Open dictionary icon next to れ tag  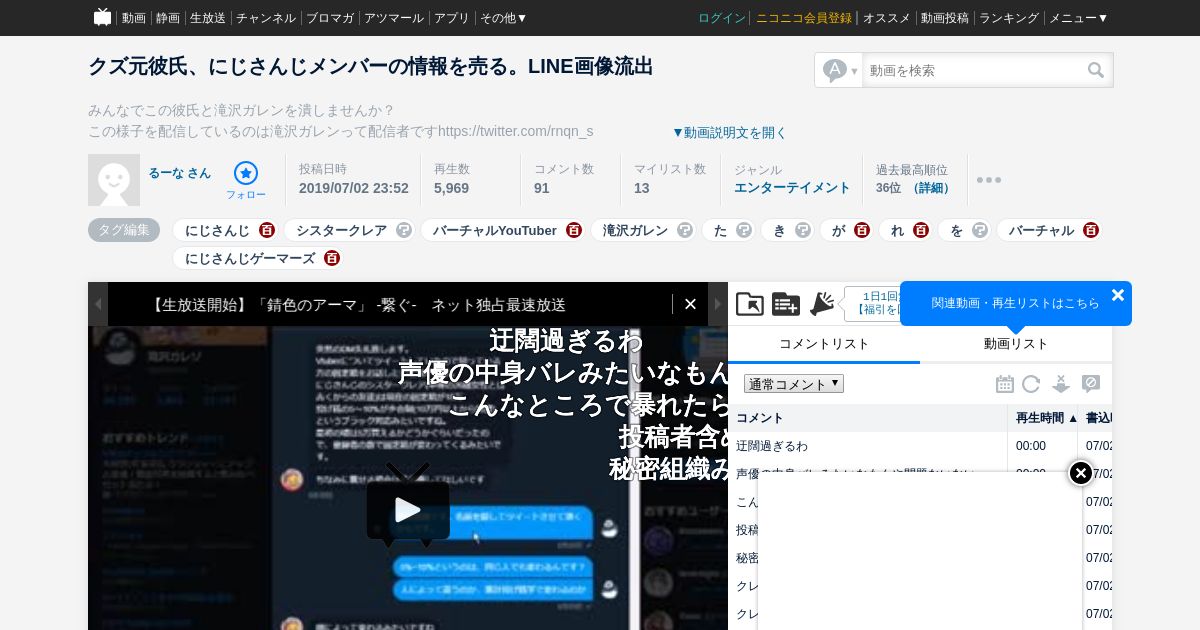click(921, 230)
